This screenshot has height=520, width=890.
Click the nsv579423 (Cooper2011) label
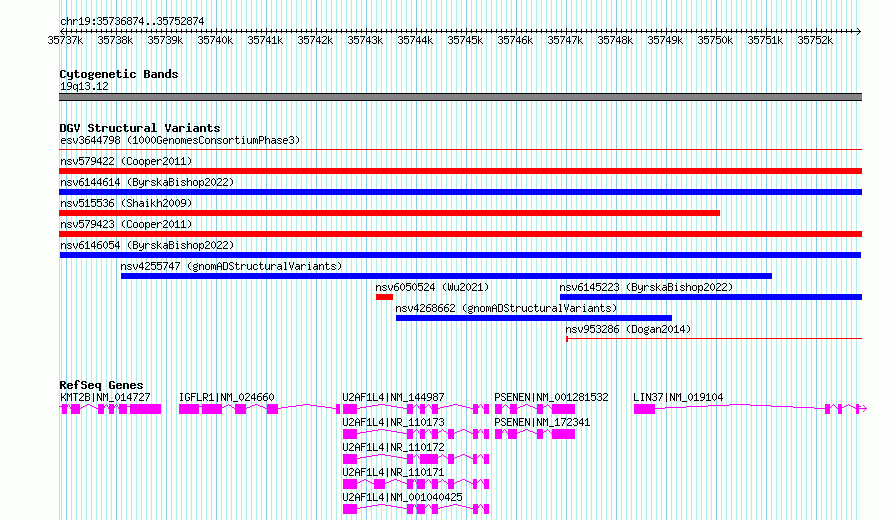126,224
